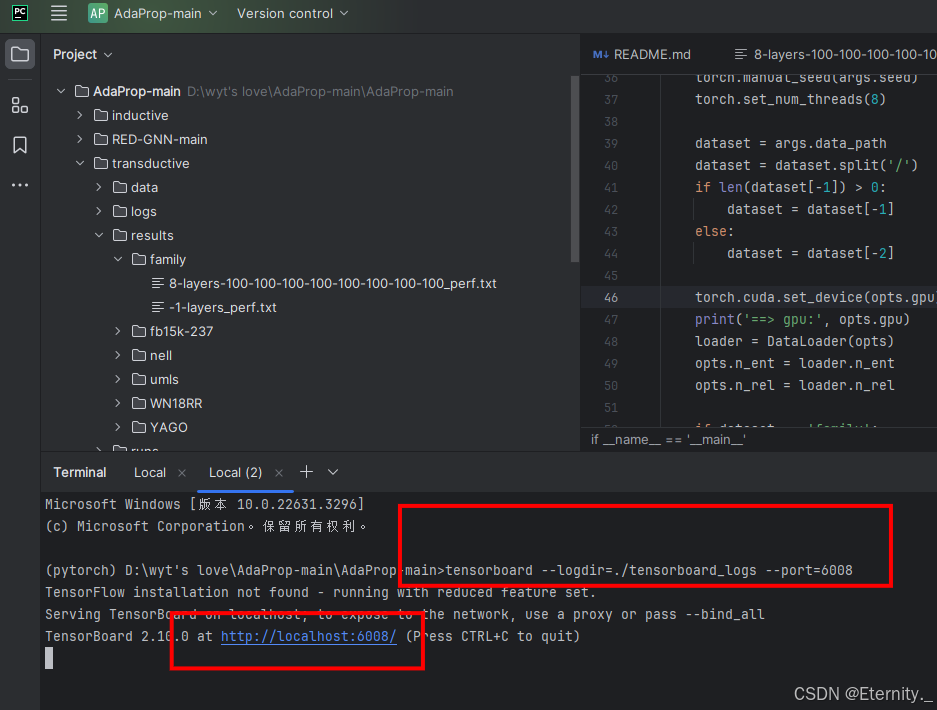Click the Terminal tool window title

79,473
